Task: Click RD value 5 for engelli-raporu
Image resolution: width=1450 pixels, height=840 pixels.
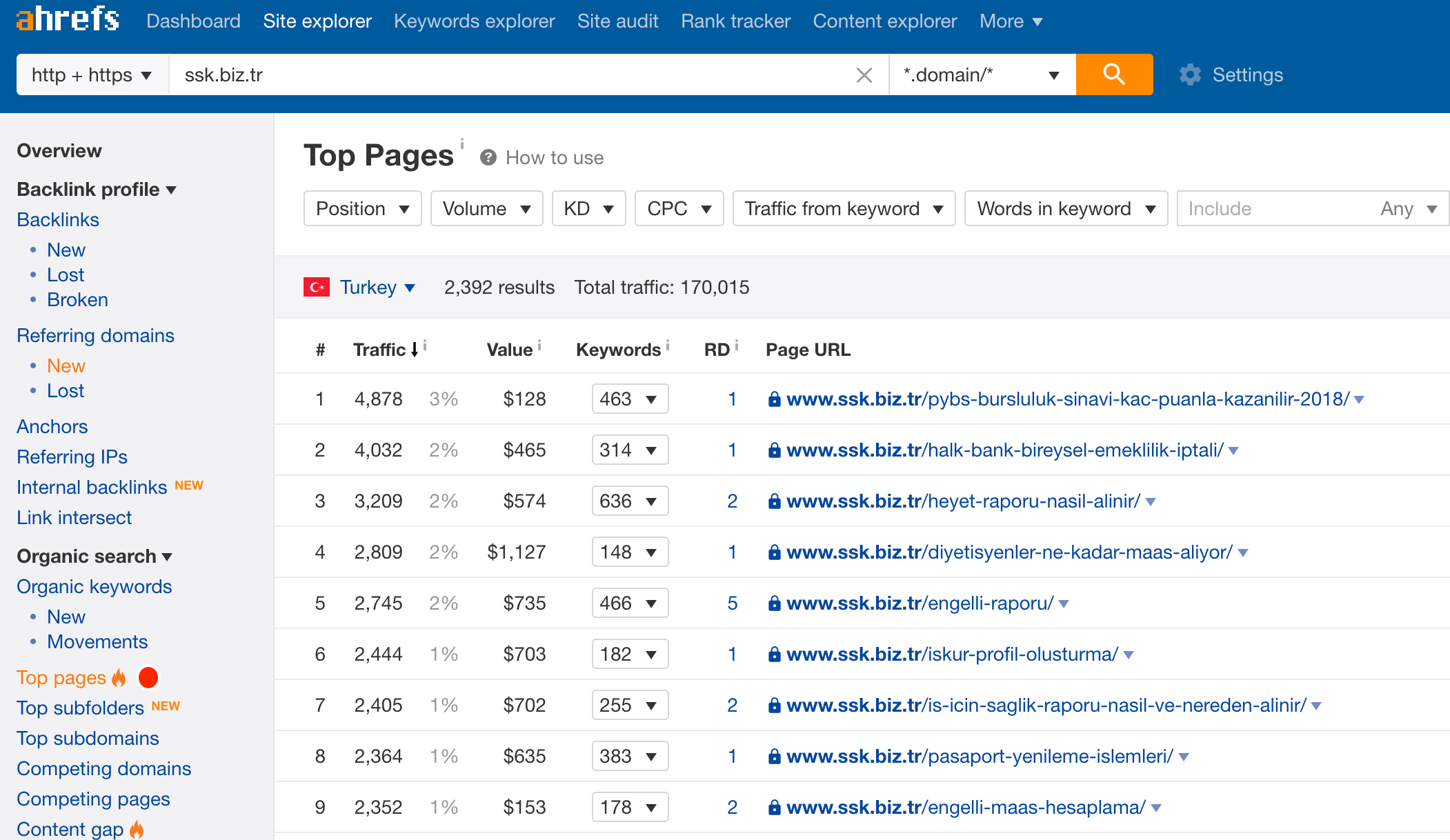Action: click(733, 603)
